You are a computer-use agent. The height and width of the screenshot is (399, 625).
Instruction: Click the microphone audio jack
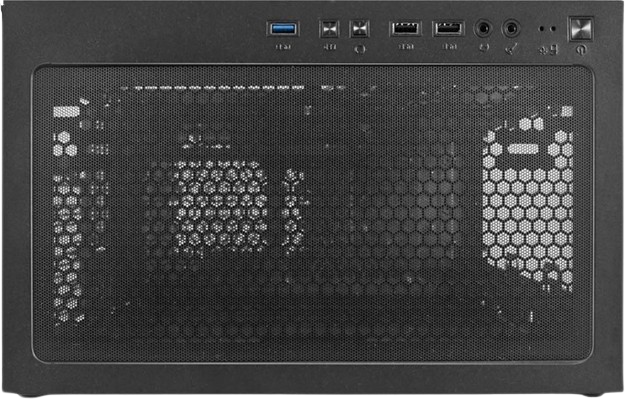511,29
